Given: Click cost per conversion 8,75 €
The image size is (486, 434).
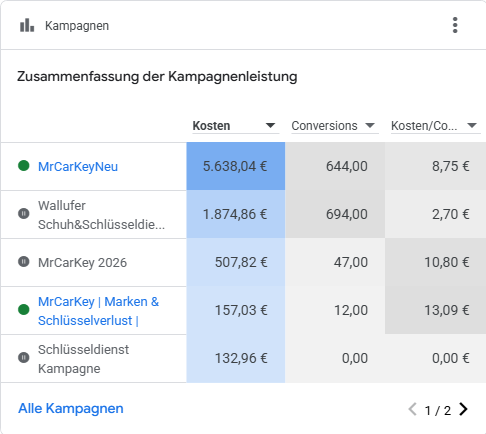Looking at the screenshot, I should [x=451, y=166].
